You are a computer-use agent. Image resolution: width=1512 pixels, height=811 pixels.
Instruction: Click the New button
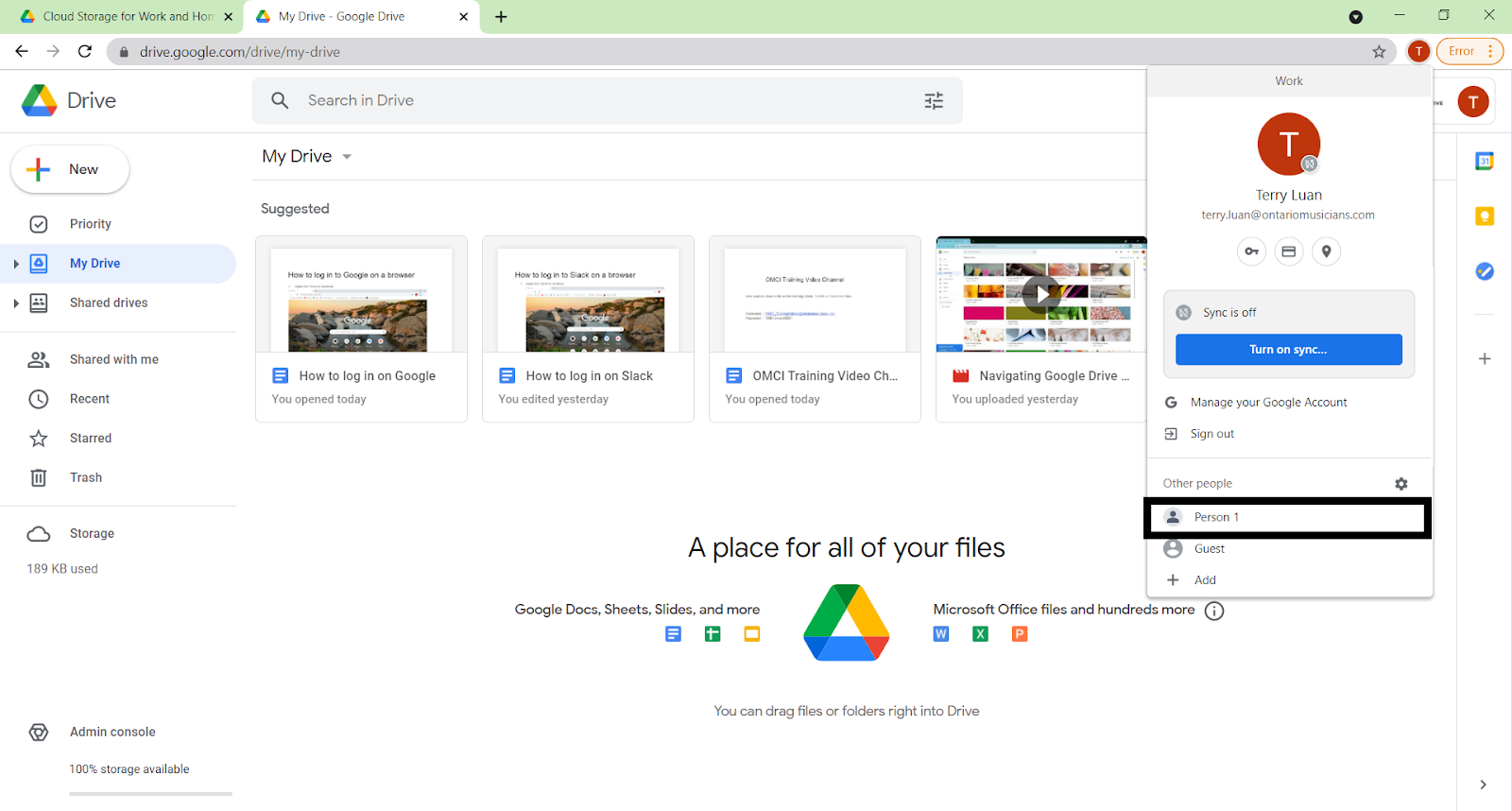pos(70,169)
